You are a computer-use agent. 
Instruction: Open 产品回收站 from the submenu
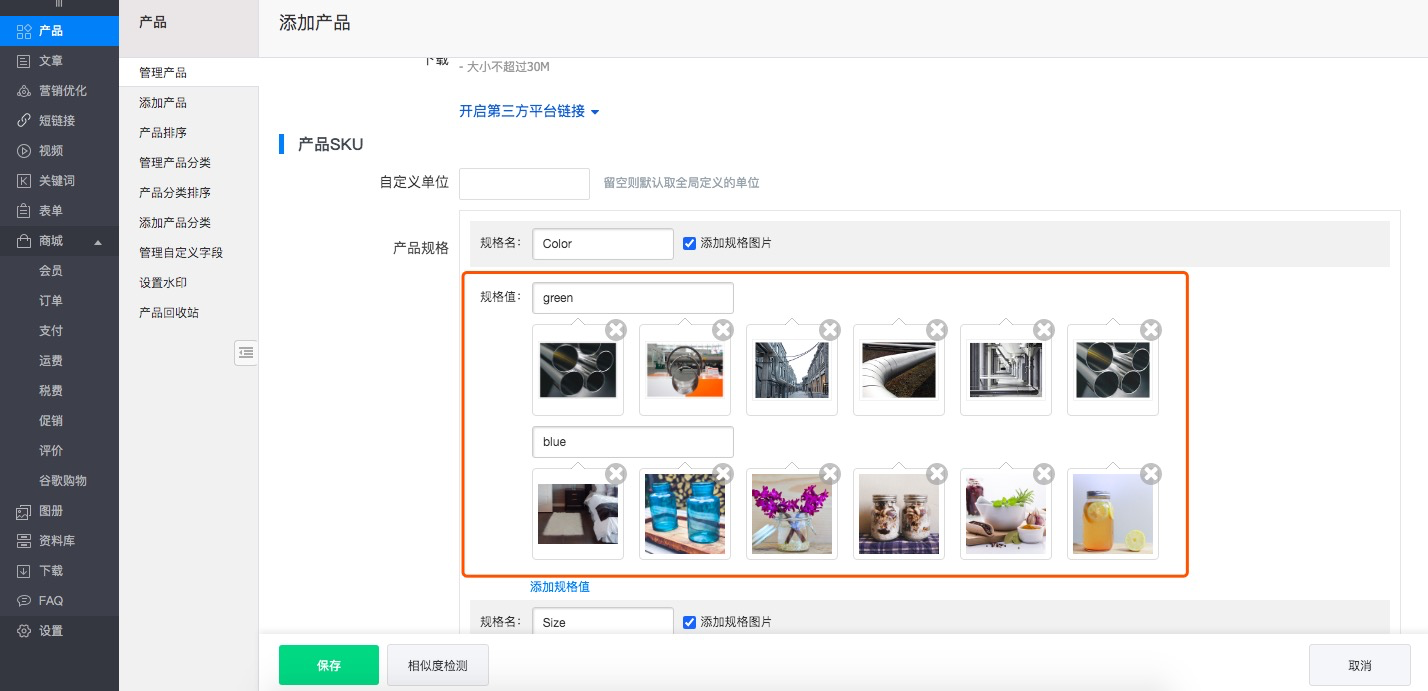click(169, 313)
